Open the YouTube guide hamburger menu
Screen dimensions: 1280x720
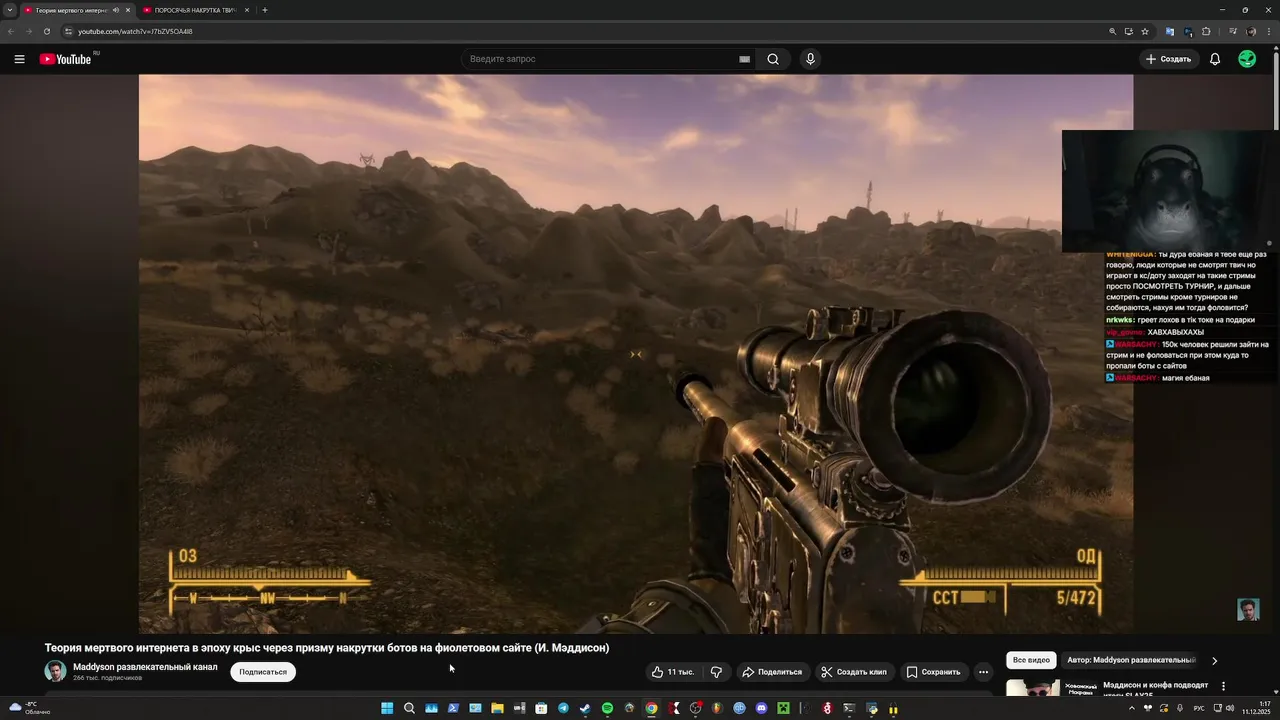(x=19, y=59)
